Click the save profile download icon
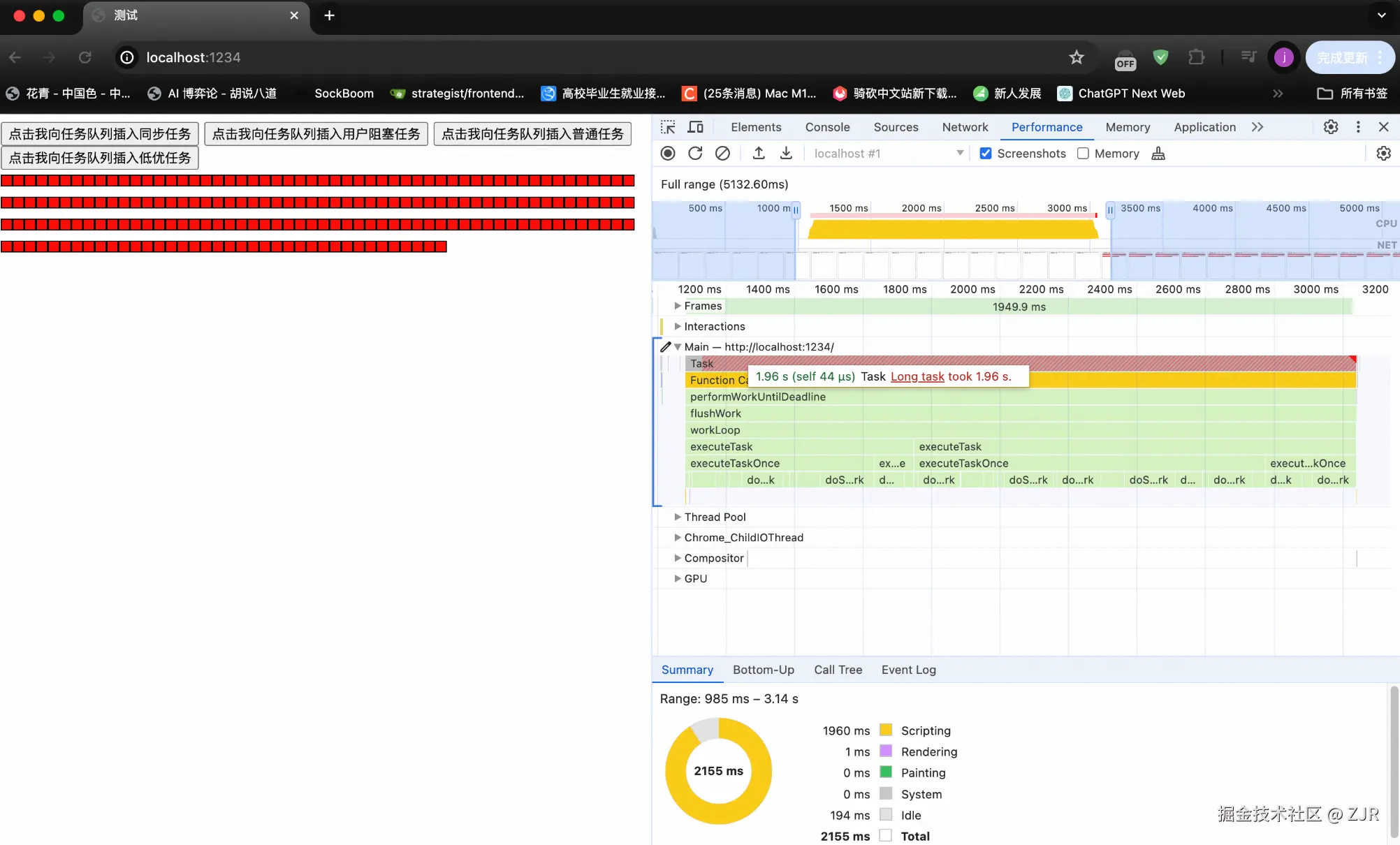Screen dimensions: 1400x845 (786, 153)
